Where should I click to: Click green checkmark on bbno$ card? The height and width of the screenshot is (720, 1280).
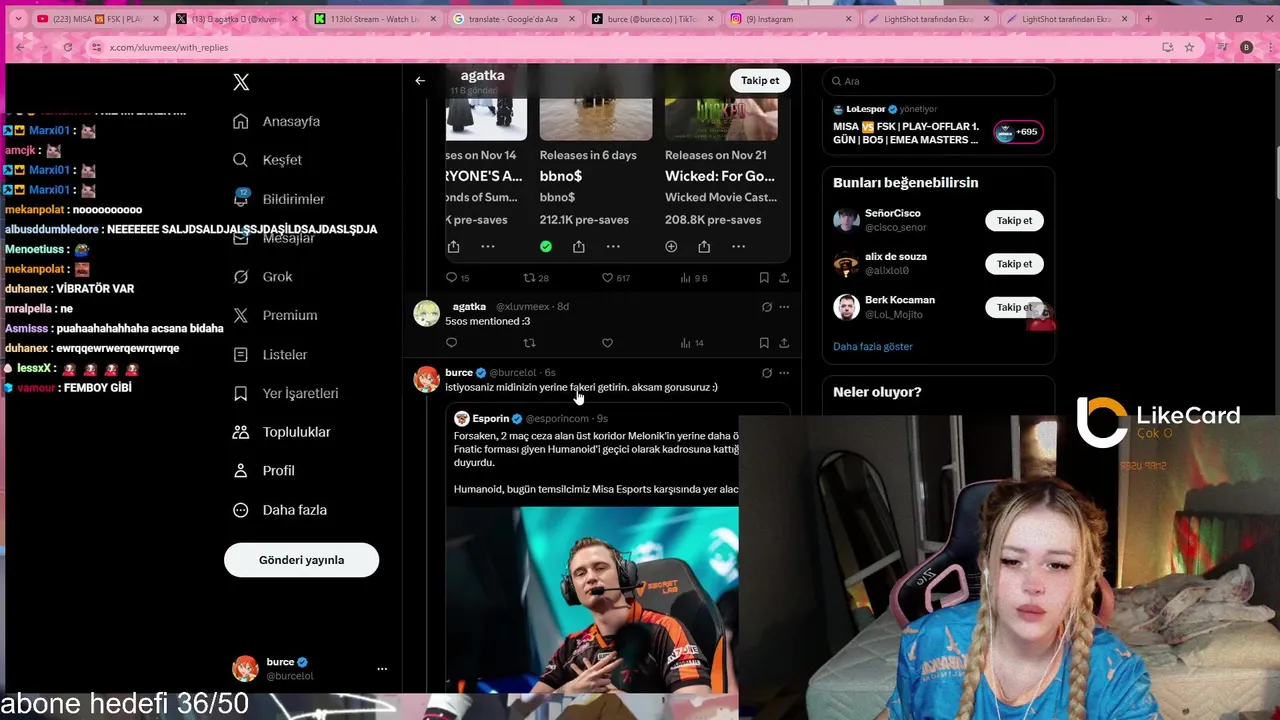(x=546, y=246)
